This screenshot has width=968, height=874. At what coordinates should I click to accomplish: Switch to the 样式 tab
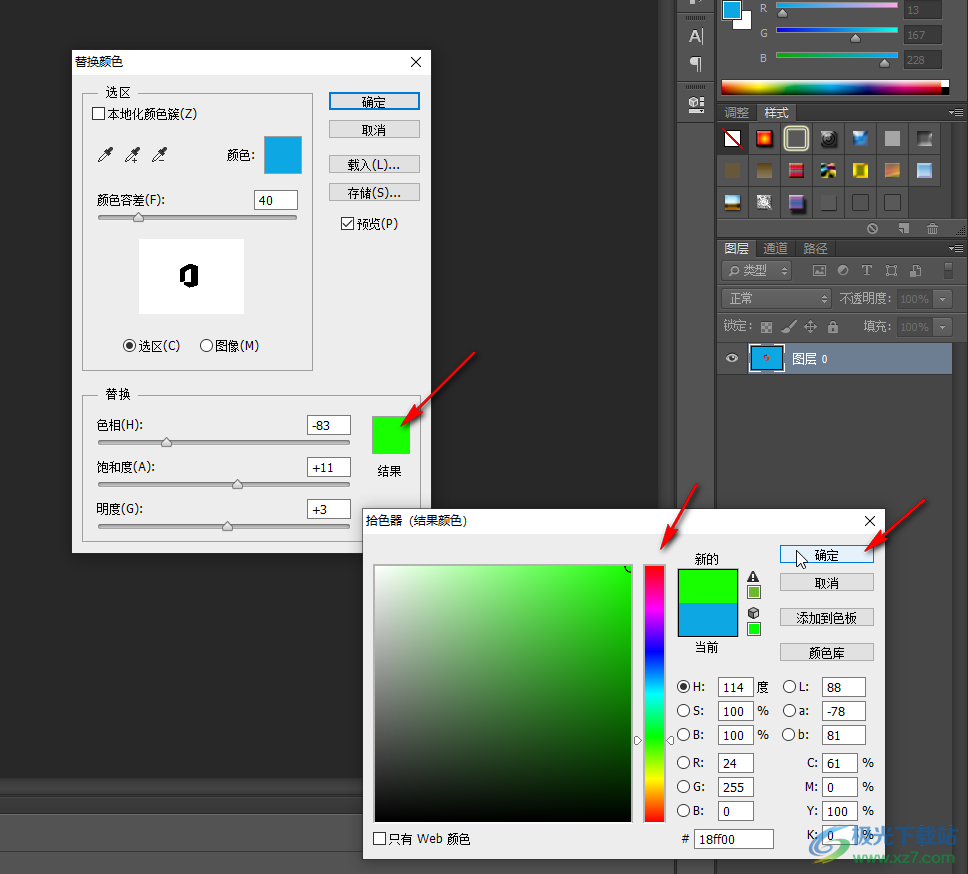(x=776, y=112)
